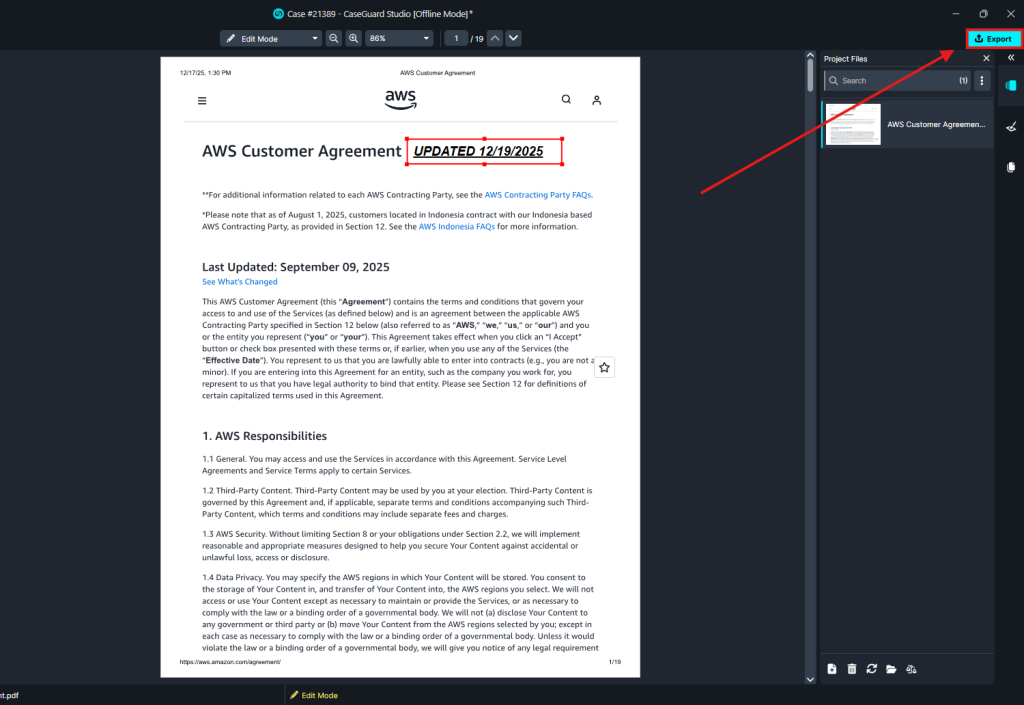This screenshot has height=705, width=1024.
Task: Open the Project Files sidebar tab
Action: tap(1010, 87)
